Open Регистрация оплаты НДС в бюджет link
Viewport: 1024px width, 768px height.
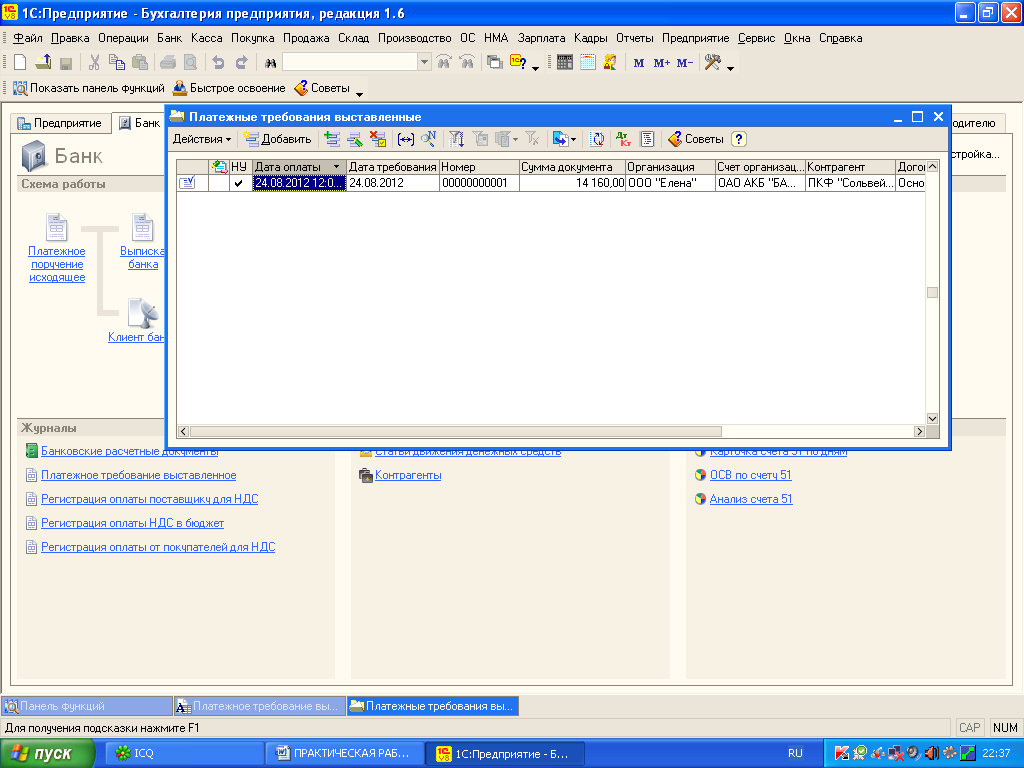click(x=133, y=523)
